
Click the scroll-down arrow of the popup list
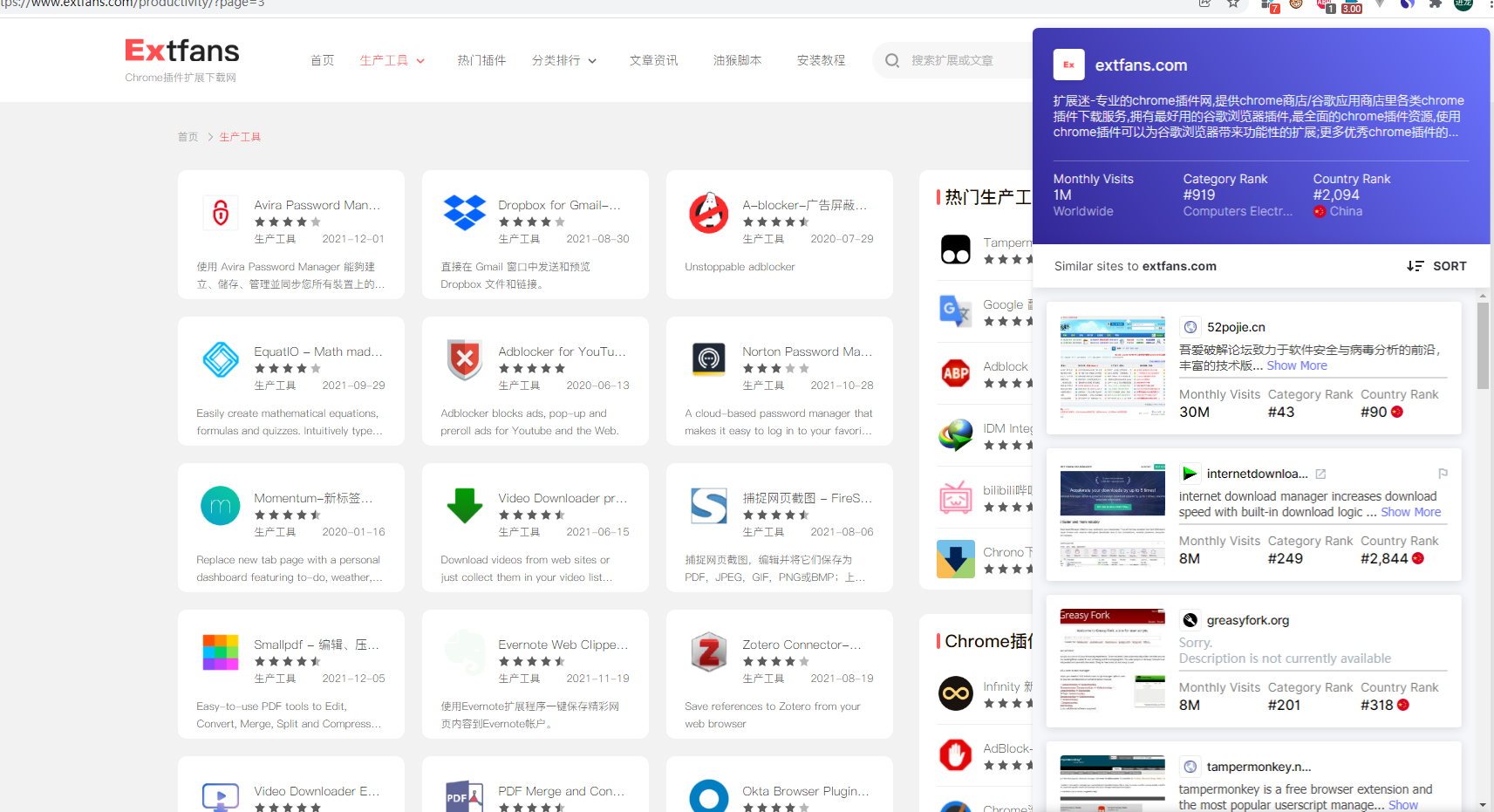click(x=1483, y=804)
